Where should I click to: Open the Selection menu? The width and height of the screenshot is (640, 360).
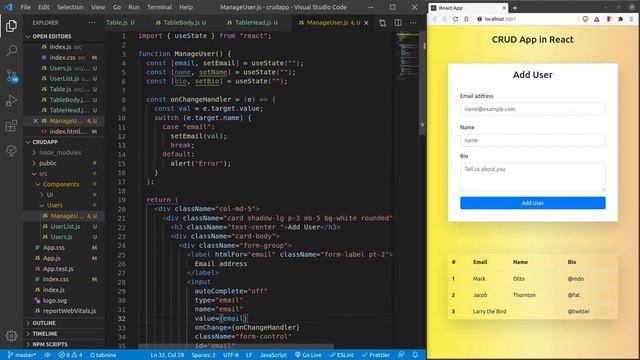70,7
